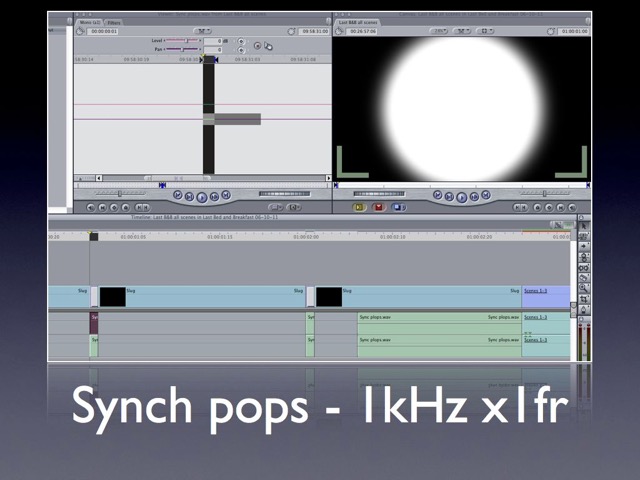Screen dimensions: 640x480
Task: Toggle the Pan keyframe button
Action: tap(241, 50)
